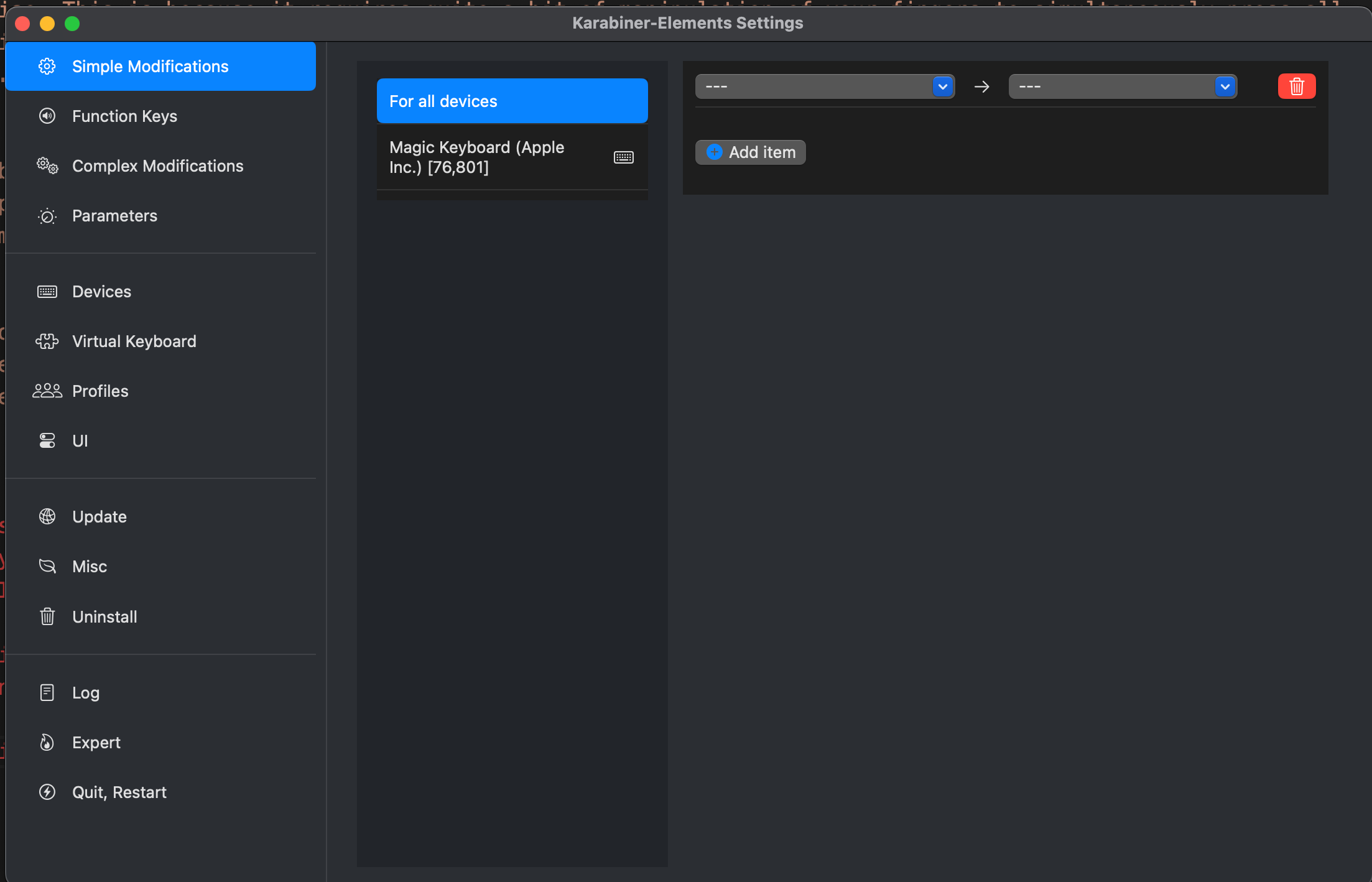Click the to-key dropdown chevron

1225,86
